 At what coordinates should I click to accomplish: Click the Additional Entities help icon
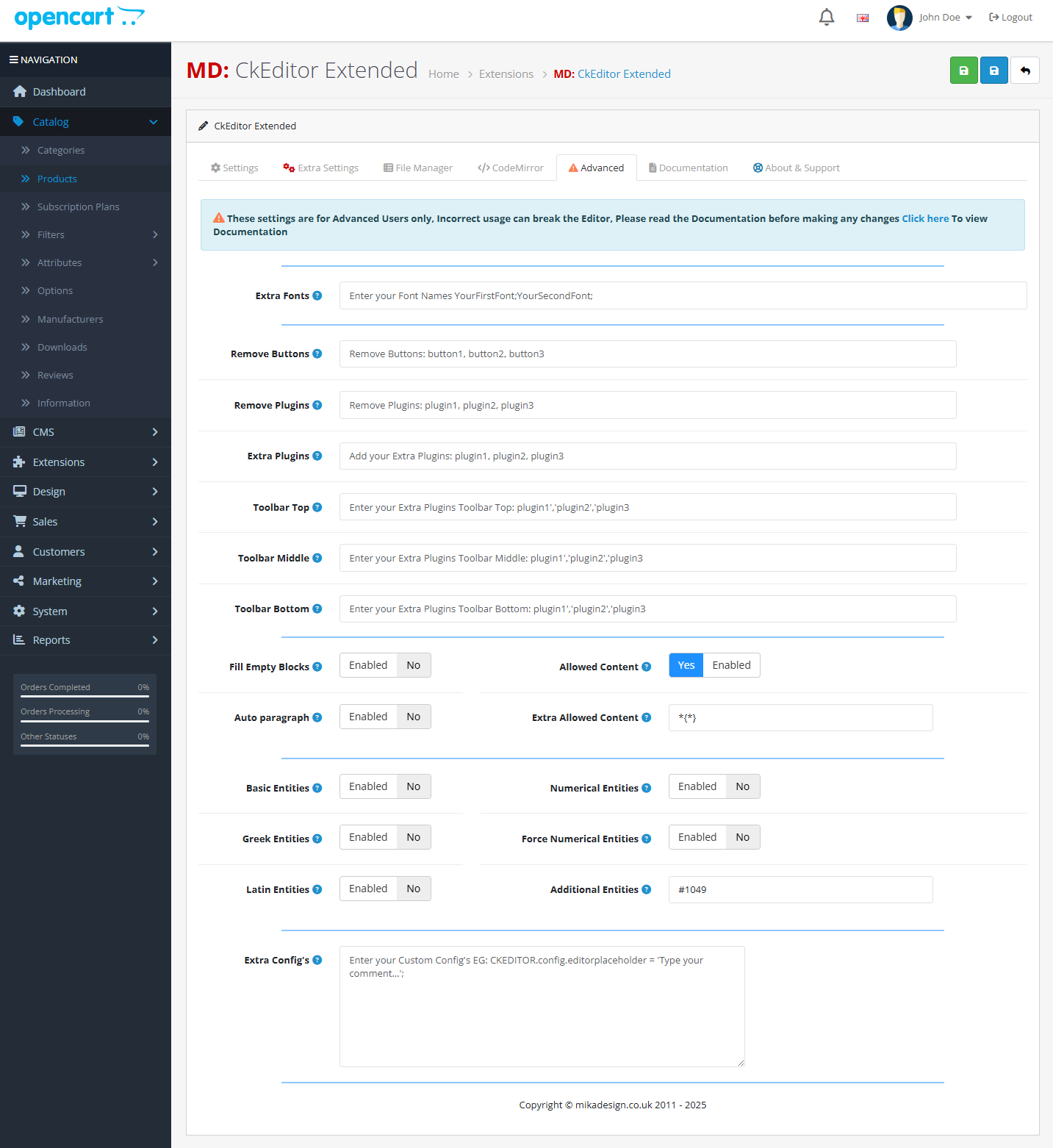pyautogui.click(x=647, y=889)
